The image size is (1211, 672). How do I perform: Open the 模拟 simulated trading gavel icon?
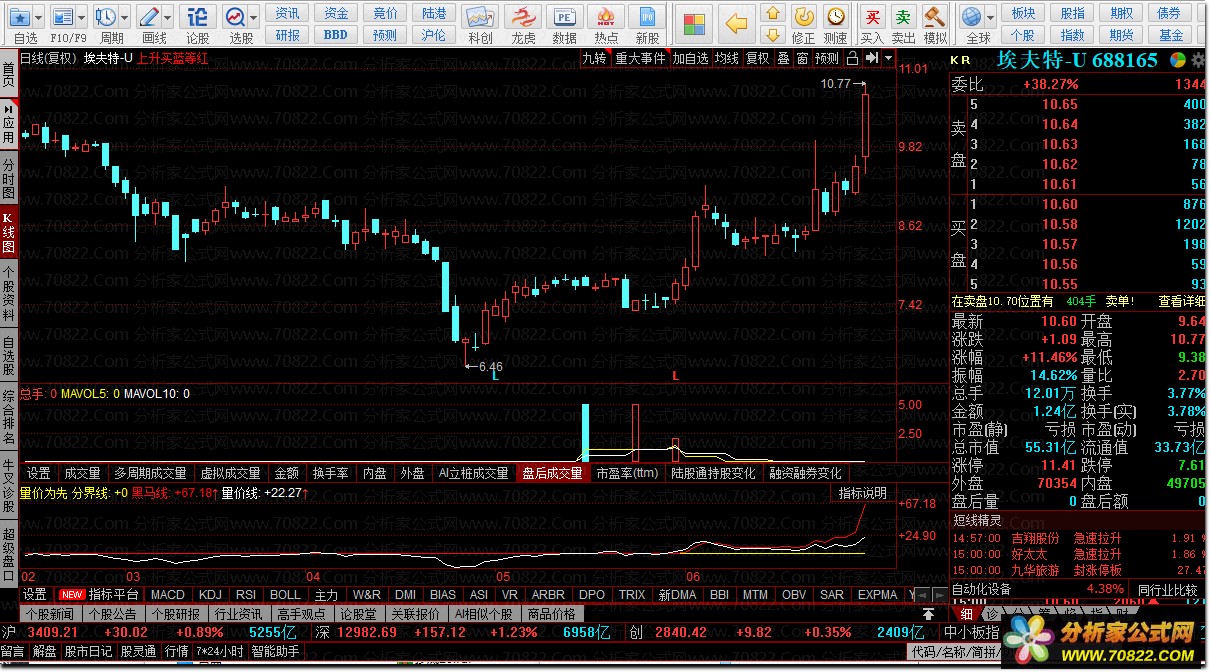click(935, 17)
